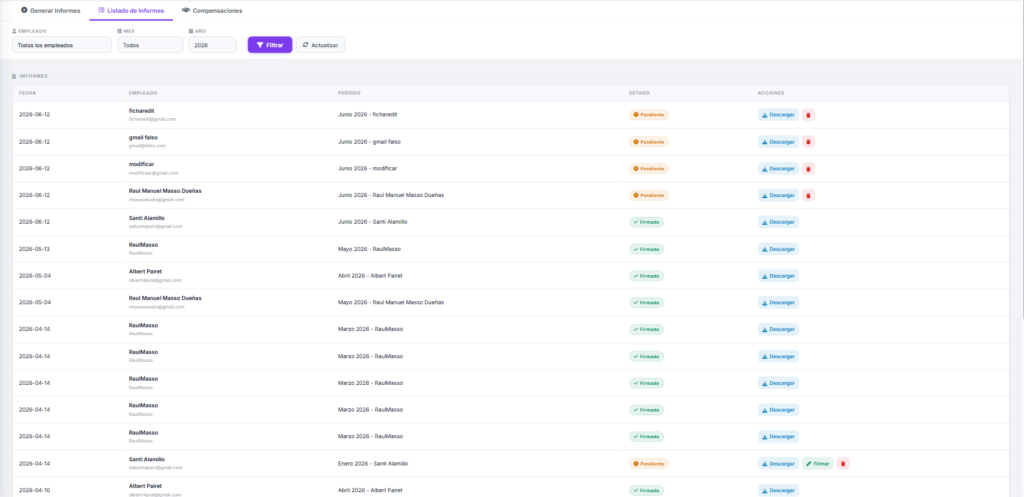
Task: Click the PERÍODO column header
Action: 349,93
